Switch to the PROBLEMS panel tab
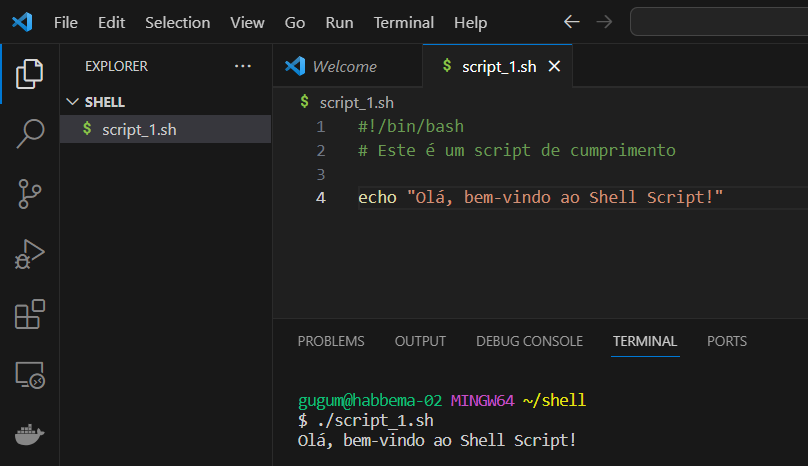This screenshot has height=466, width=808. (331, 341)
